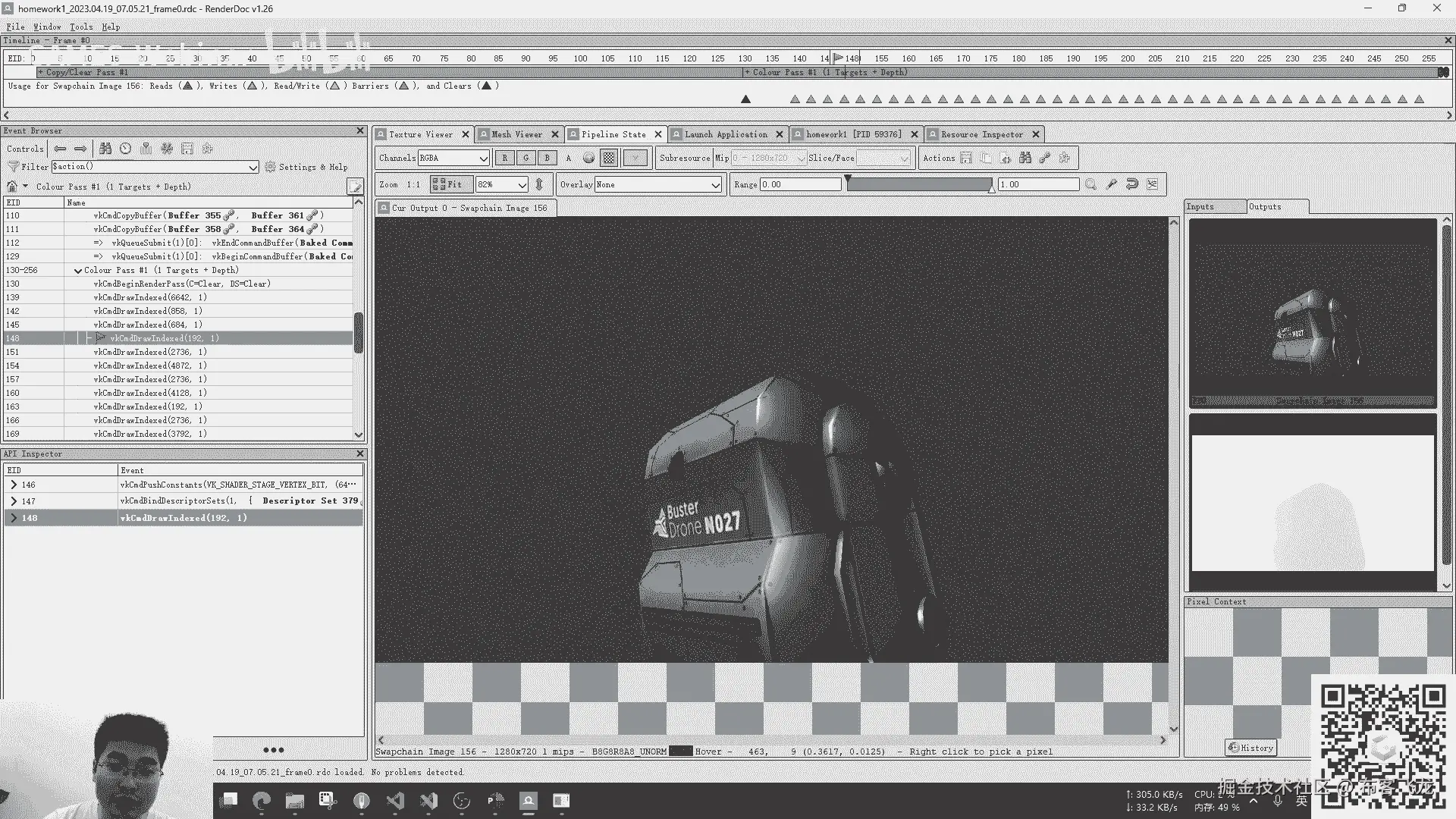Screen dimensions: 1456x819
Task: Click the Fit zoom button
Action: [450, 184]
